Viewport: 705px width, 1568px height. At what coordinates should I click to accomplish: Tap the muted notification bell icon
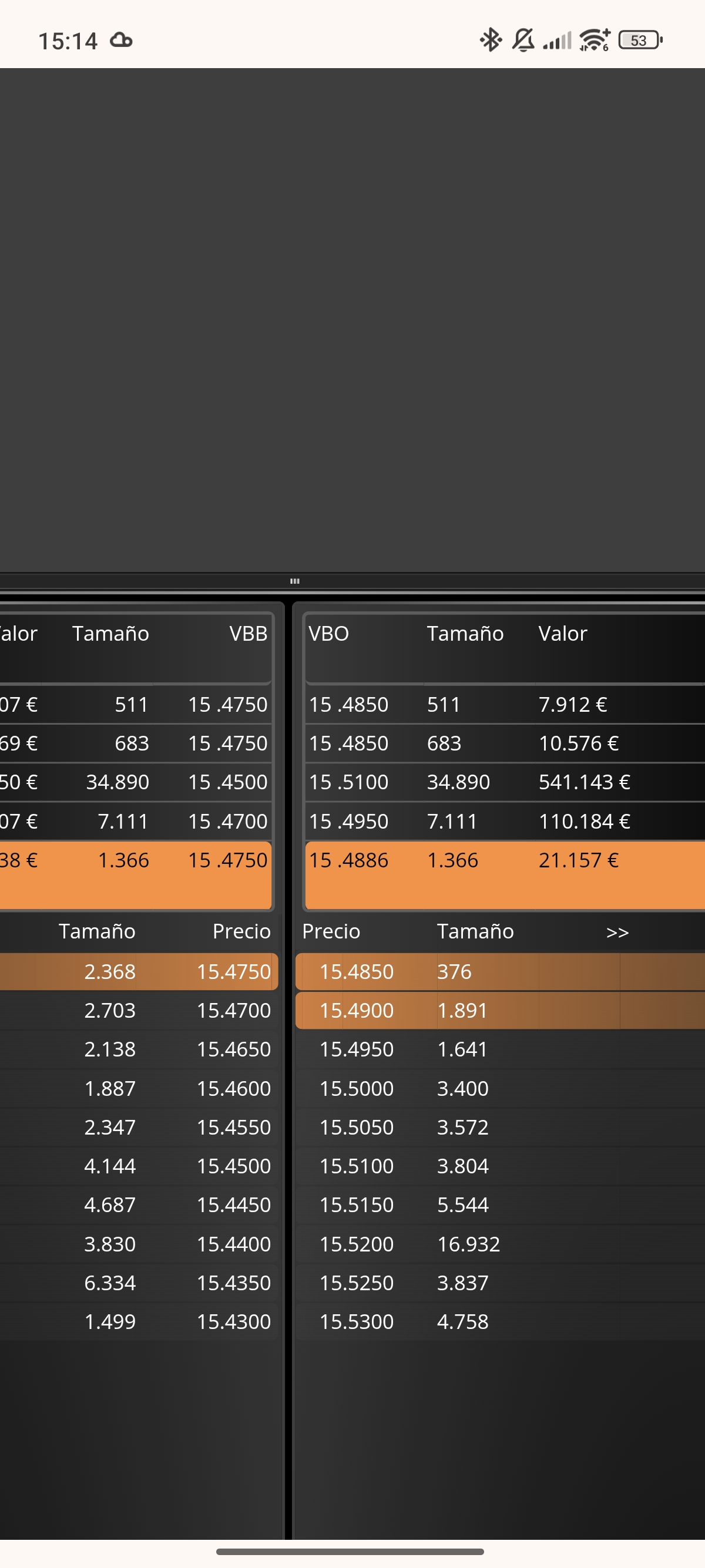pyautogui.click(x=523, y=40)
